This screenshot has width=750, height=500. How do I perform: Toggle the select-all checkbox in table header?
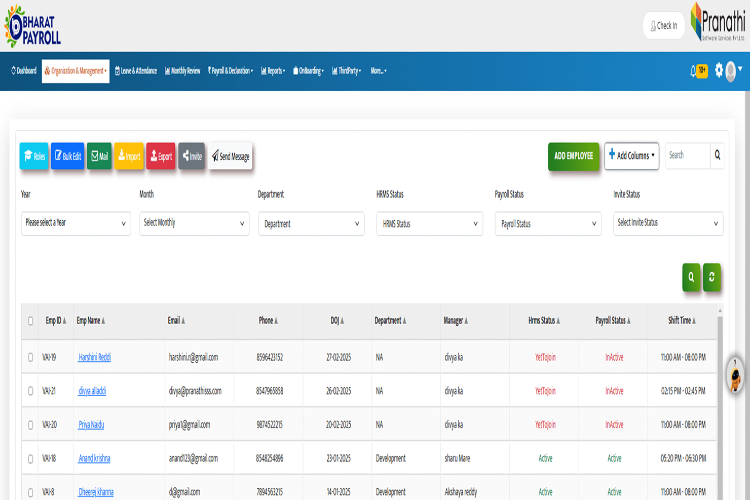click(31, 321)
